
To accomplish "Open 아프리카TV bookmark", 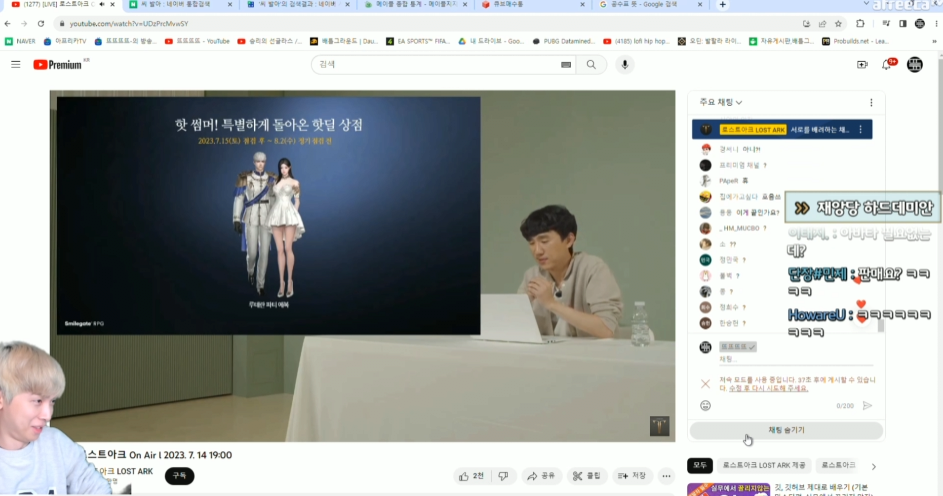I will (65, 41).
